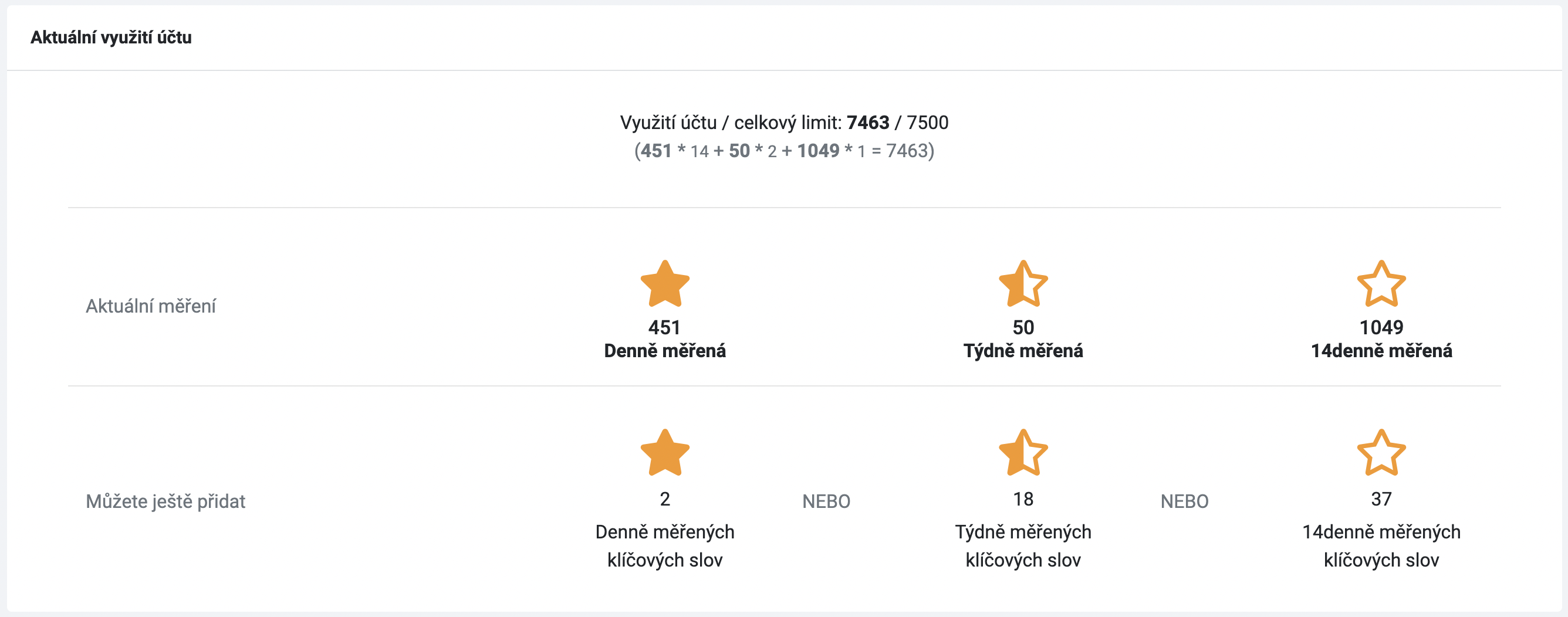Click the filled star above 451
The height and width of the screenshot is (617, 1568).
pos(665,283)
